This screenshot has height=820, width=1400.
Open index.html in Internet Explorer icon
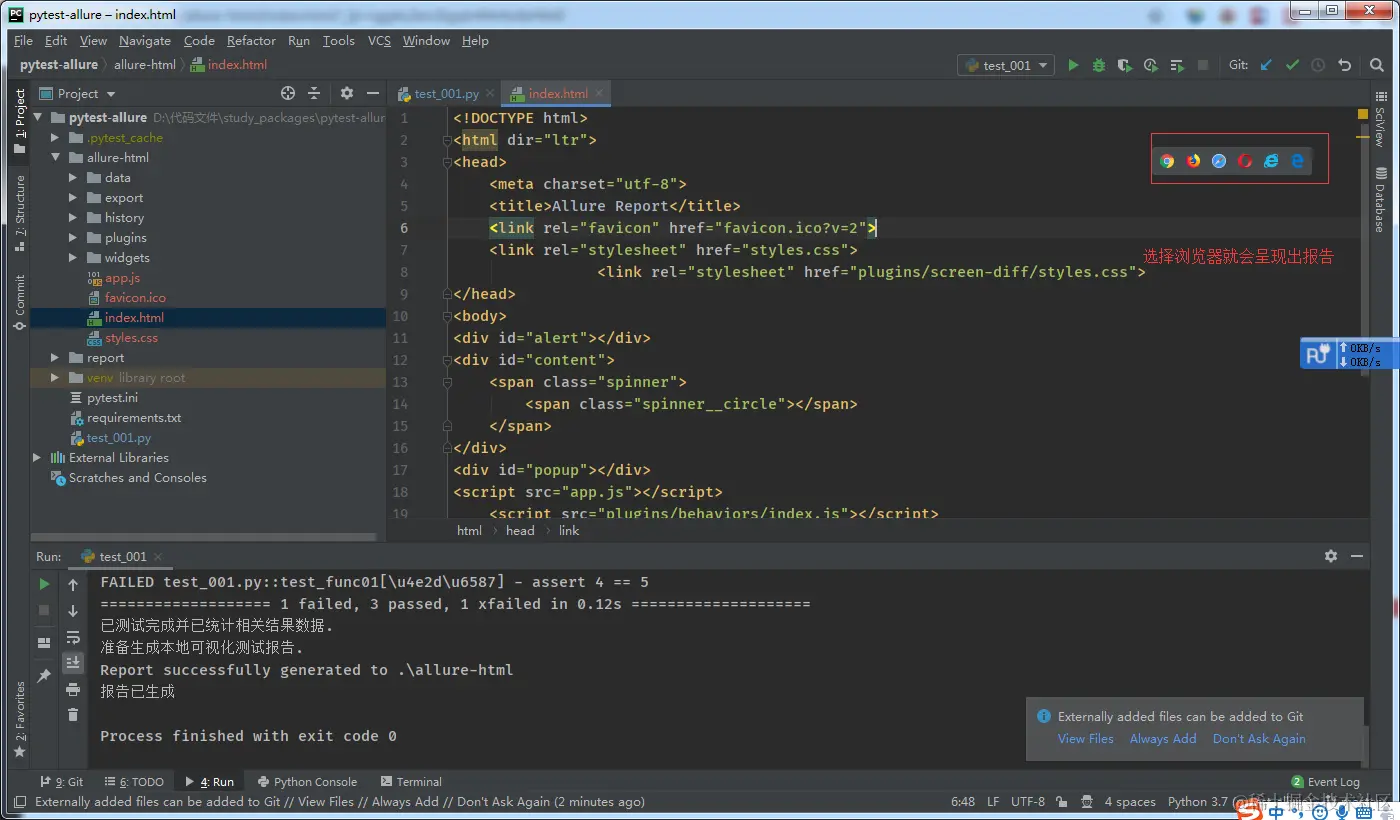(1271, 161)
